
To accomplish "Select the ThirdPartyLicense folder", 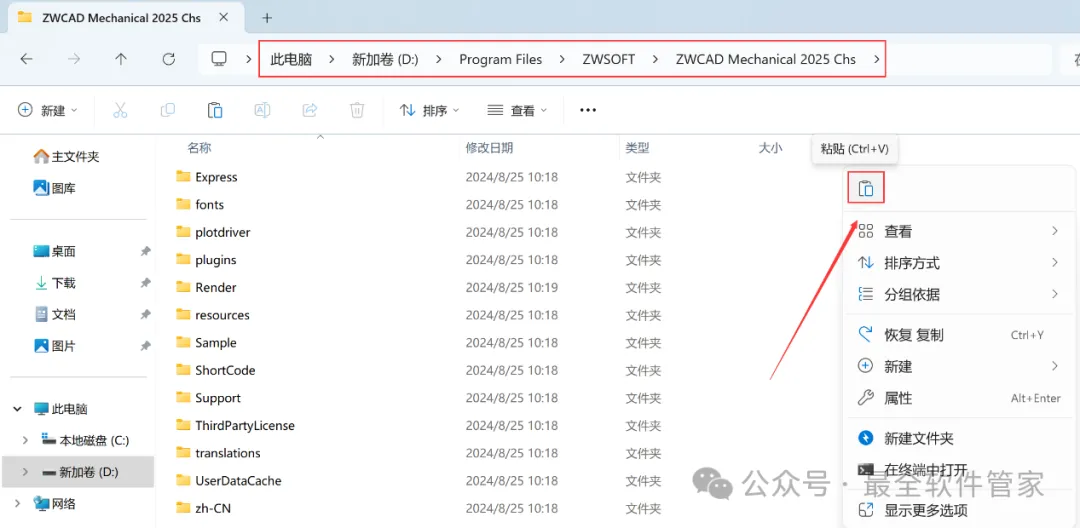I will tap(235, 425).
